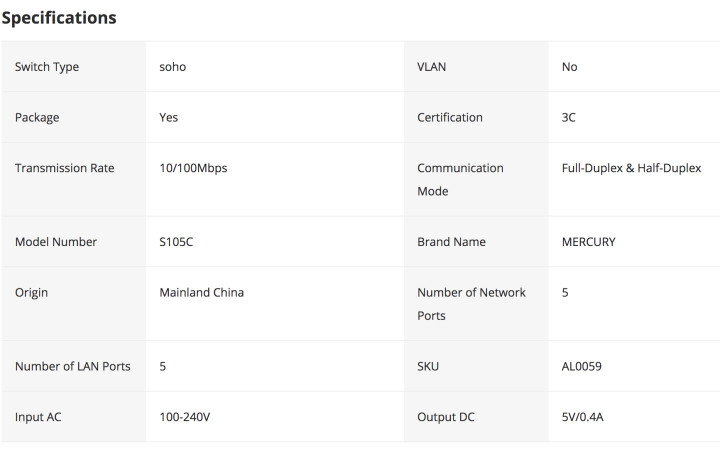Image resolution: width=720 pixels, height=468 pixels.
Task: Click the Certification value '3C'
Action: (x=569, y=117)
